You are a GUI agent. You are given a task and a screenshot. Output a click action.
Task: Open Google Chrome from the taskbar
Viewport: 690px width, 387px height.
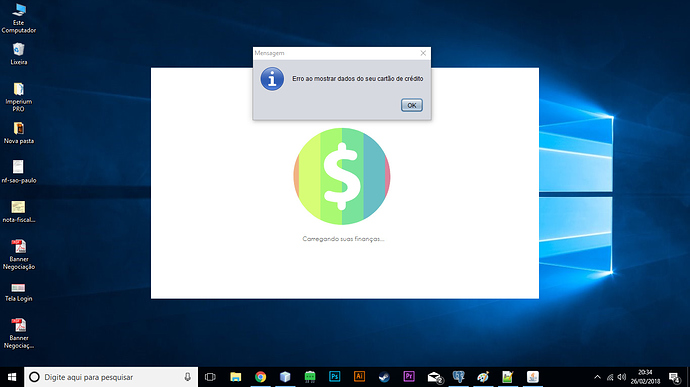click(261, 377)
